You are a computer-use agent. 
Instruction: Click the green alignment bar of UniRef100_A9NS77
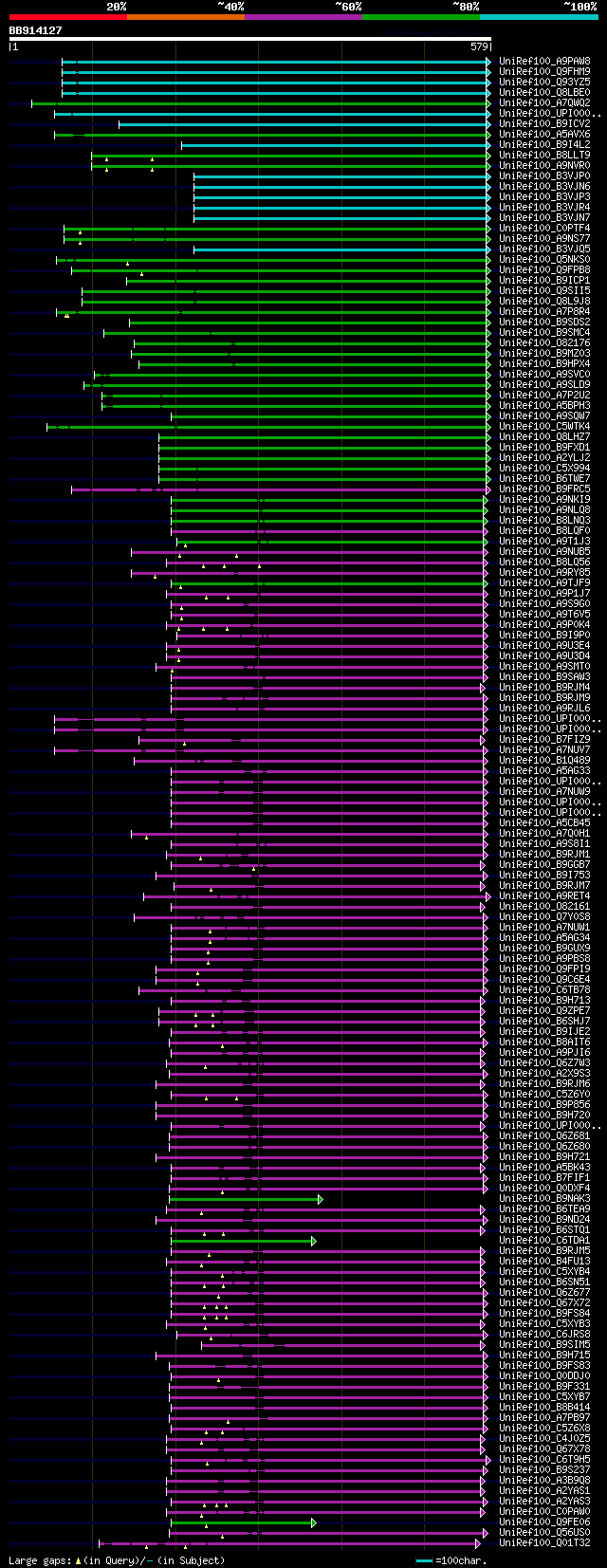click(277, 238)
